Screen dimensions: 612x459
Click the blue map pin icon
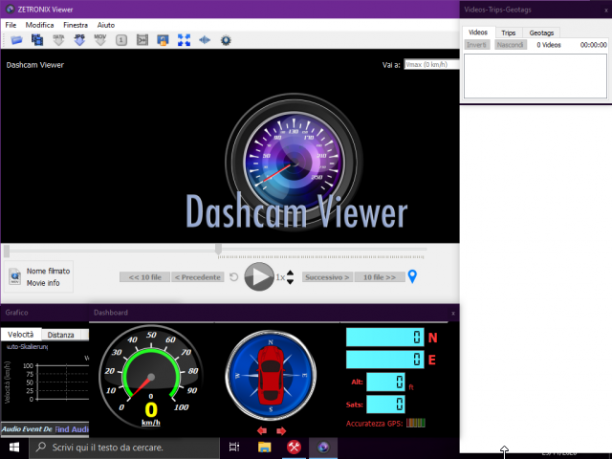pos(412,276)
